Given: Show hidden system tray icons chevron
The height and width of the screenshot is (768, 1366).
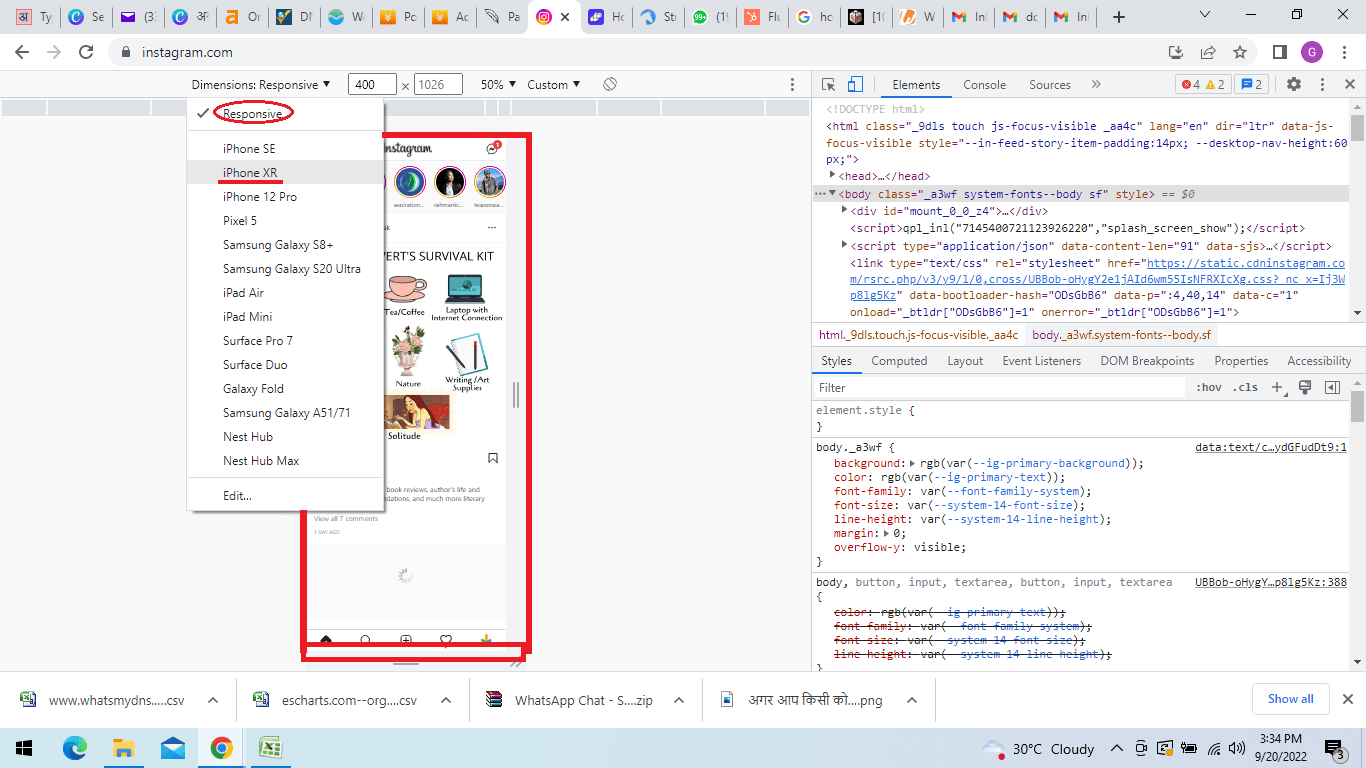Looking at the screenshot, I should (1115, 748).
